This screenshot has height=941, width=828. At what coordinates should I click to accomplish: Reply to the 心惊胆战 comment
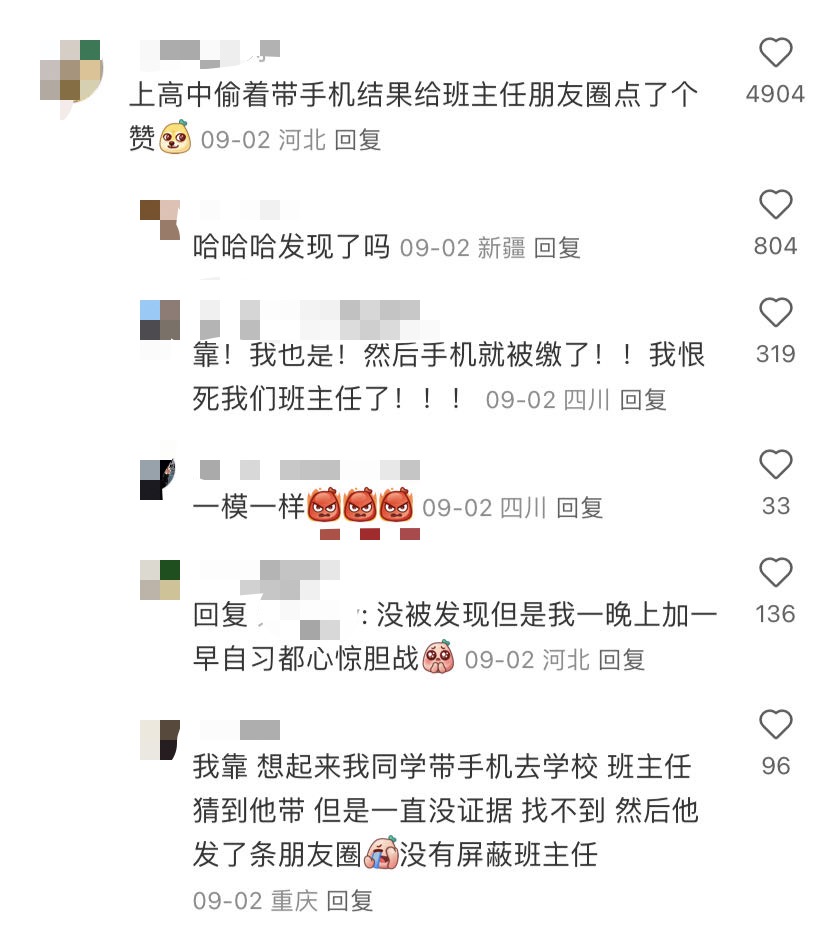622,660
